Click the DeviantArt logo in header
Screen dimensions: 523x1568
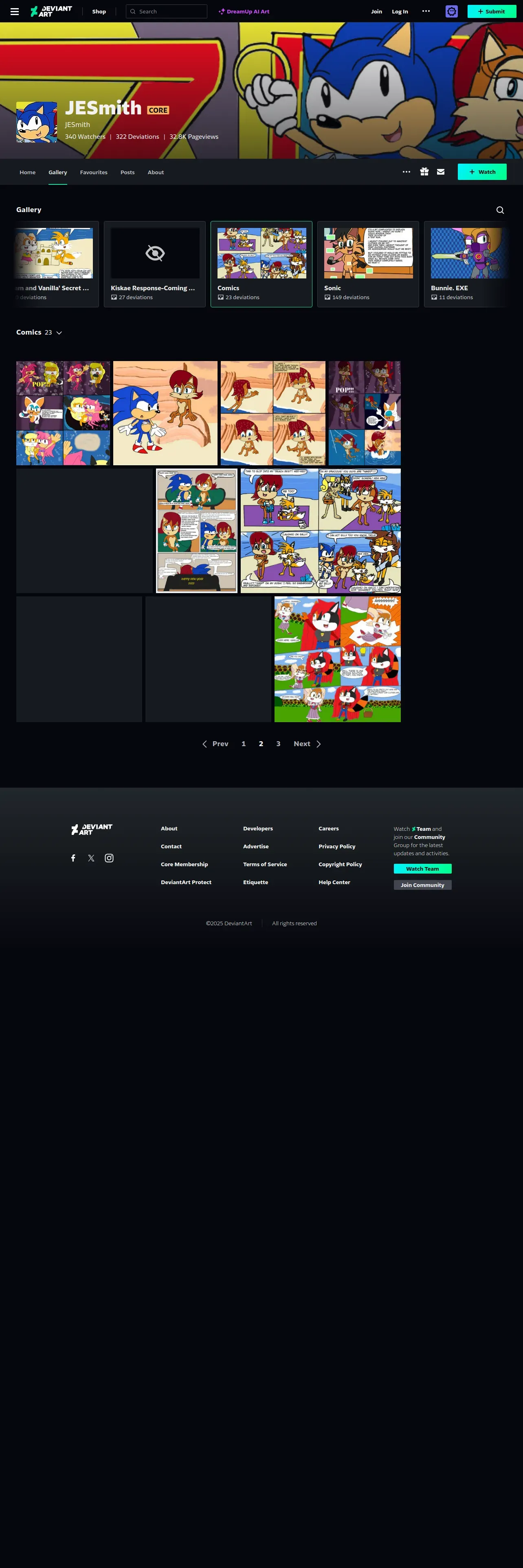(x=51, y=11)
